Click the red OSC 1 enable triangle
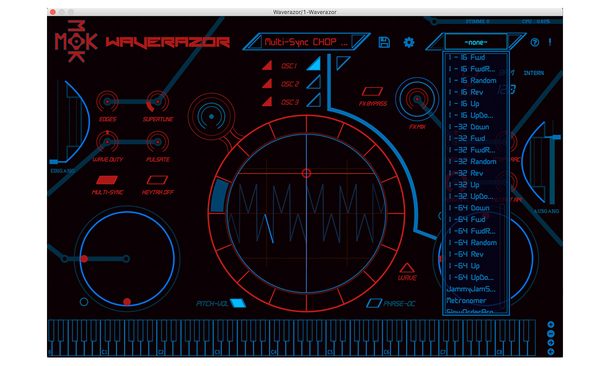This screenshot has height=366, width=610. tap(267, 65)
